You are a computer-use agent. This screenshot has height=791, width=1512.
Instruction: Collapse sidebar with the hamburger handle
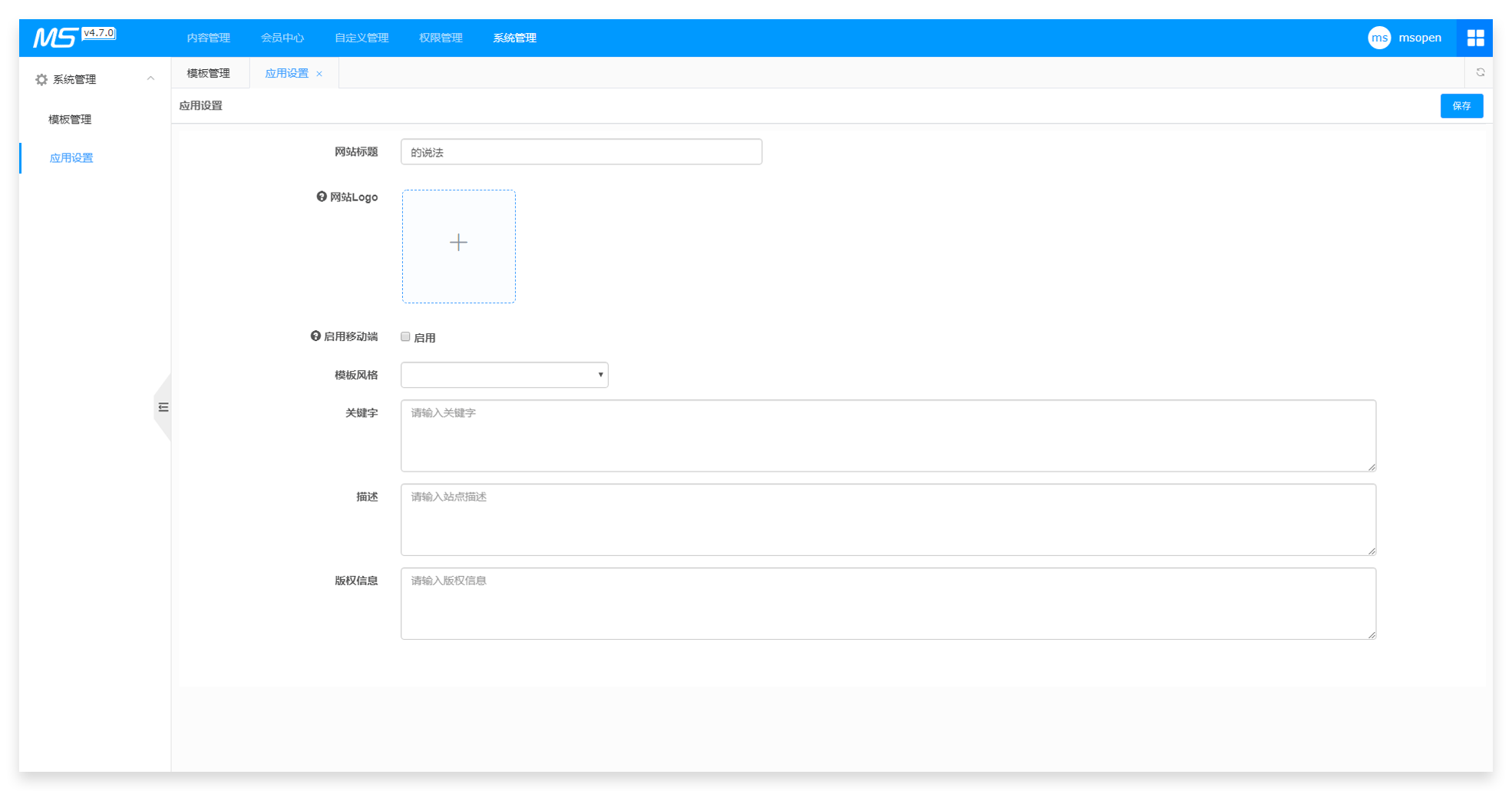(x=163, y=407)
